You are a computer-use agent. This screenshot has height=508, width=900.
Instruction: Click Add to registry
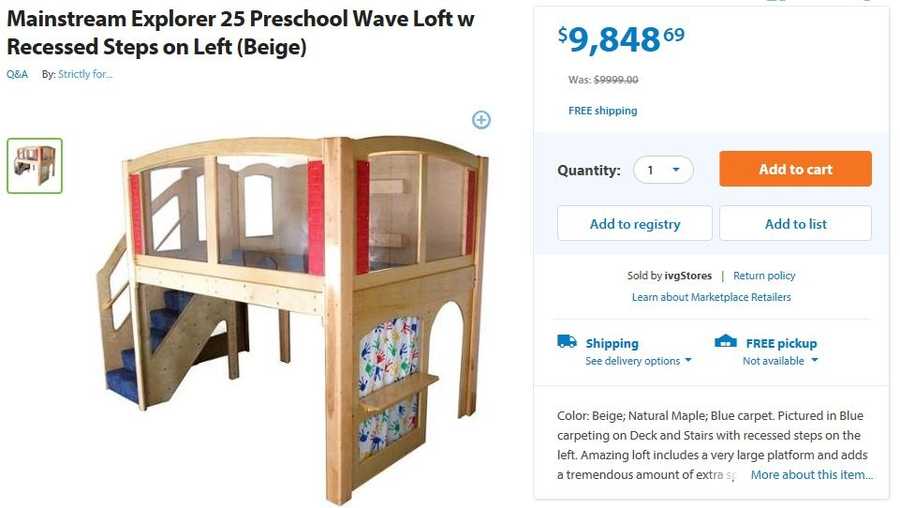click(634, 224)
